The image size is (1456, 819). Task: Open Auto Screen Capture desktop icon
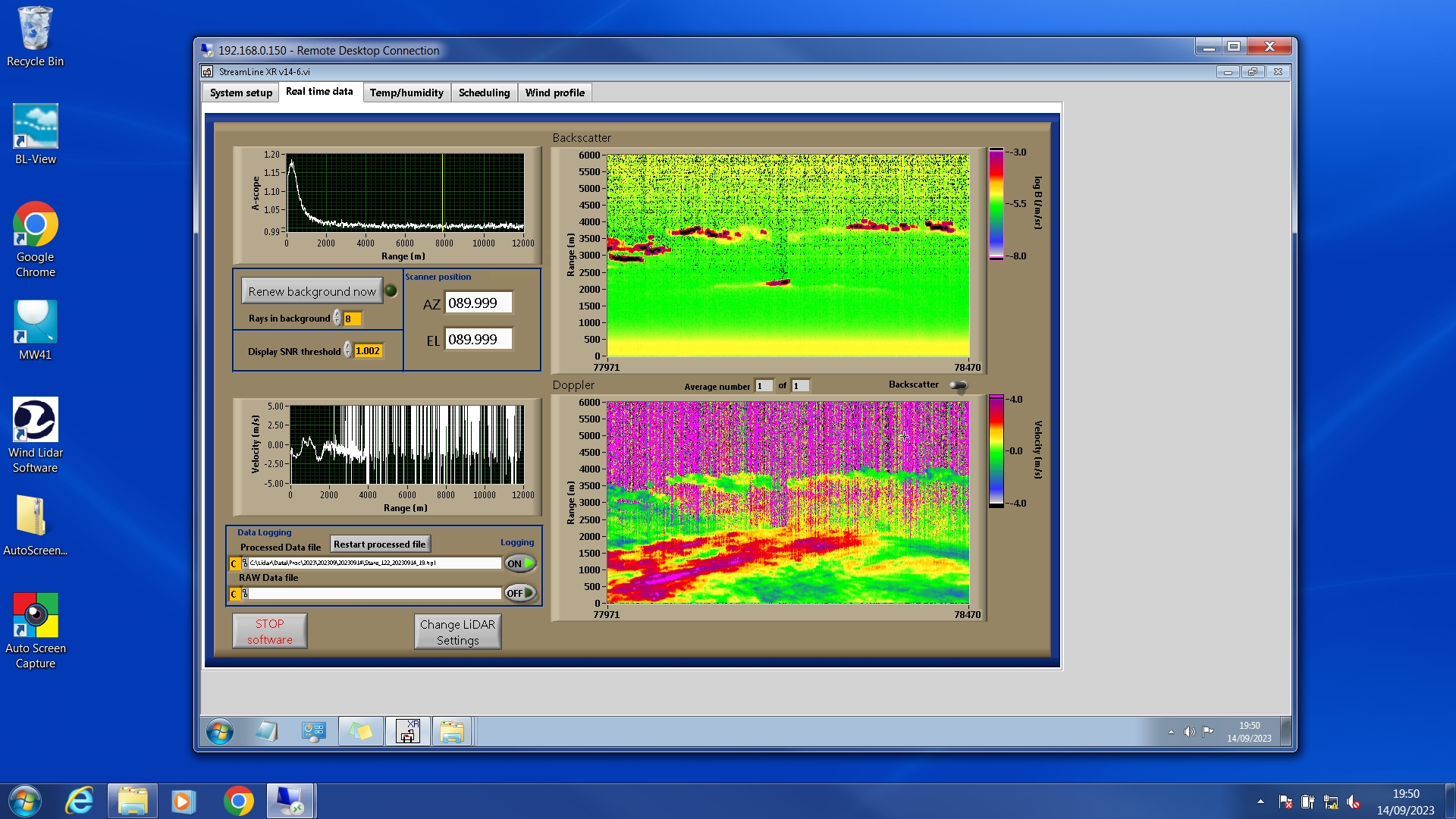[35, 616]
